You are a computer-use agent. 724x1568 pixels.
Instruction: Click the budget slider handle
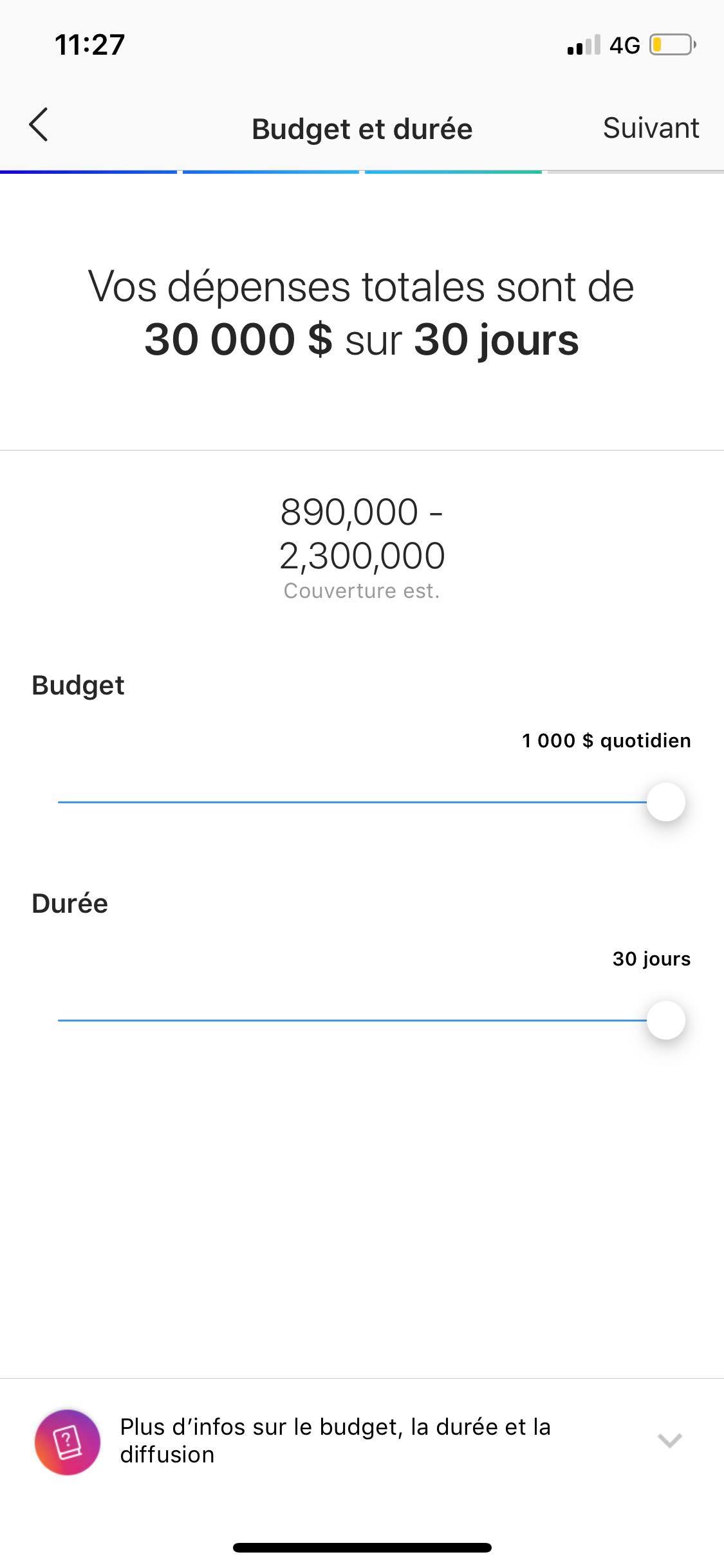pyautogui.click(x=665, y=802)
